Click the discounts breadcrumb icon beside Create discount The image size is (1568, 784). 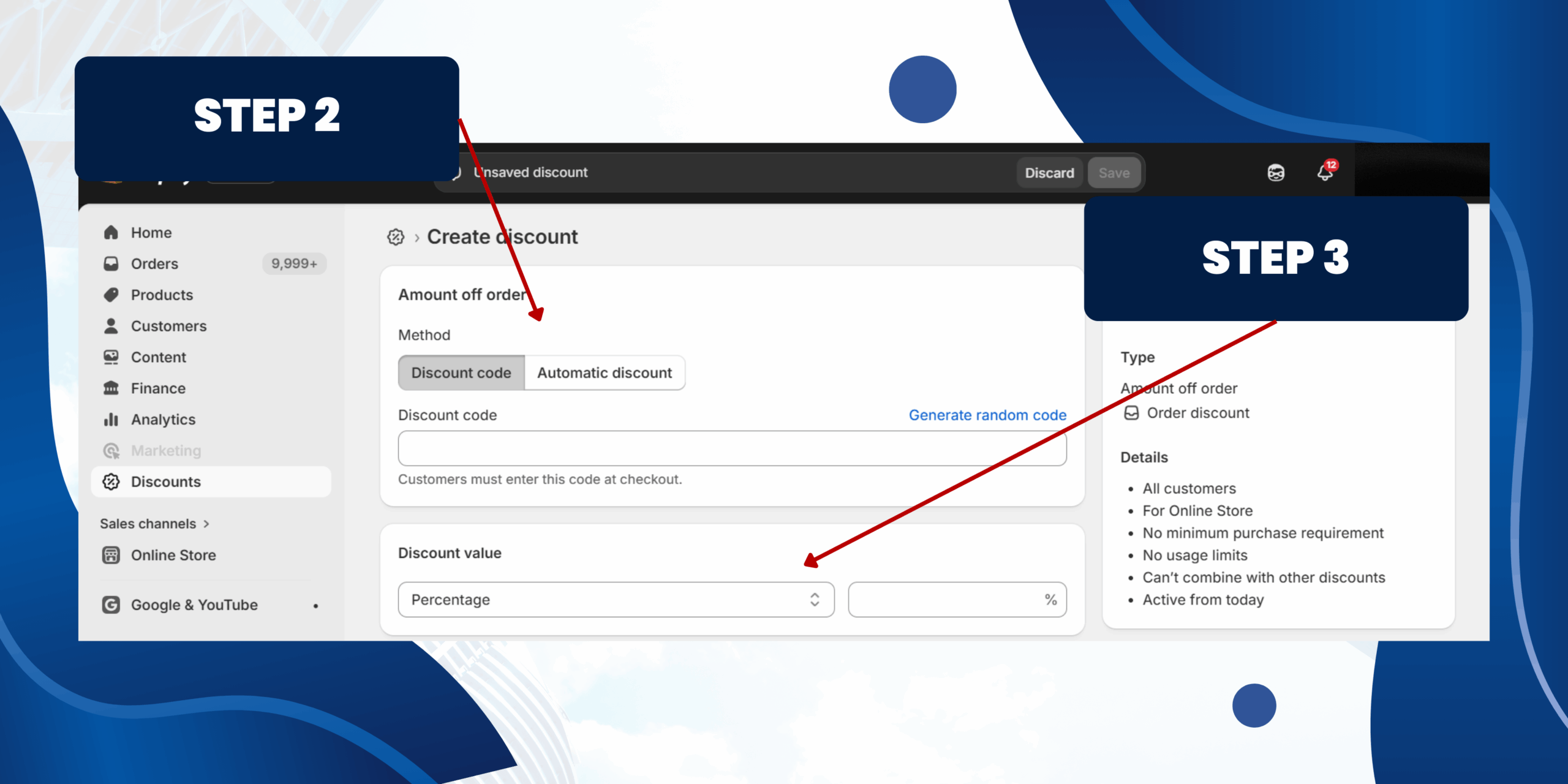(x=396, y=237)
